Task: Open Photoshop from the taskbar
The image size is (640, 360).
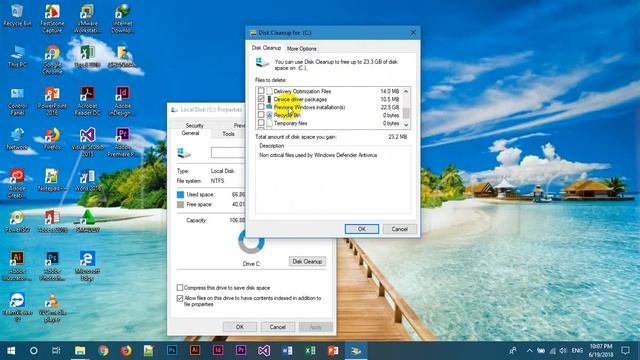Action: 172,351
